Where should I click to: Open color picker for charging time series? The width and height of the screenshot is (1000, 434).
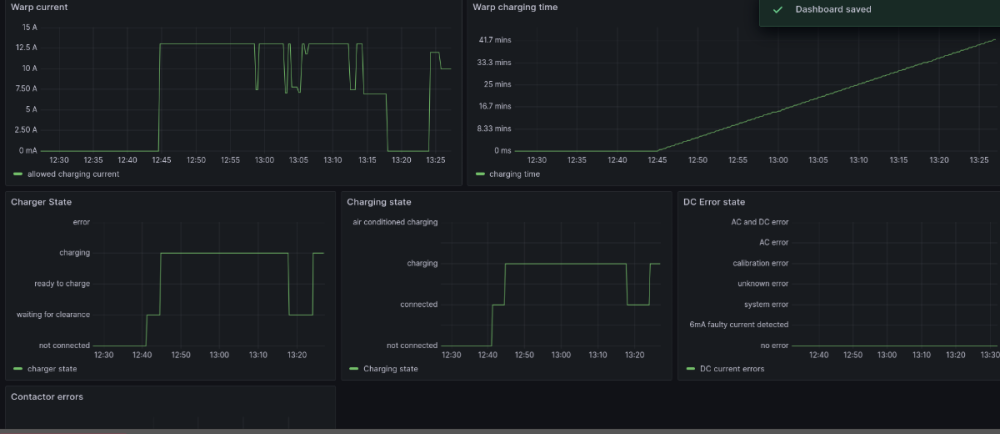click(480, 174)
